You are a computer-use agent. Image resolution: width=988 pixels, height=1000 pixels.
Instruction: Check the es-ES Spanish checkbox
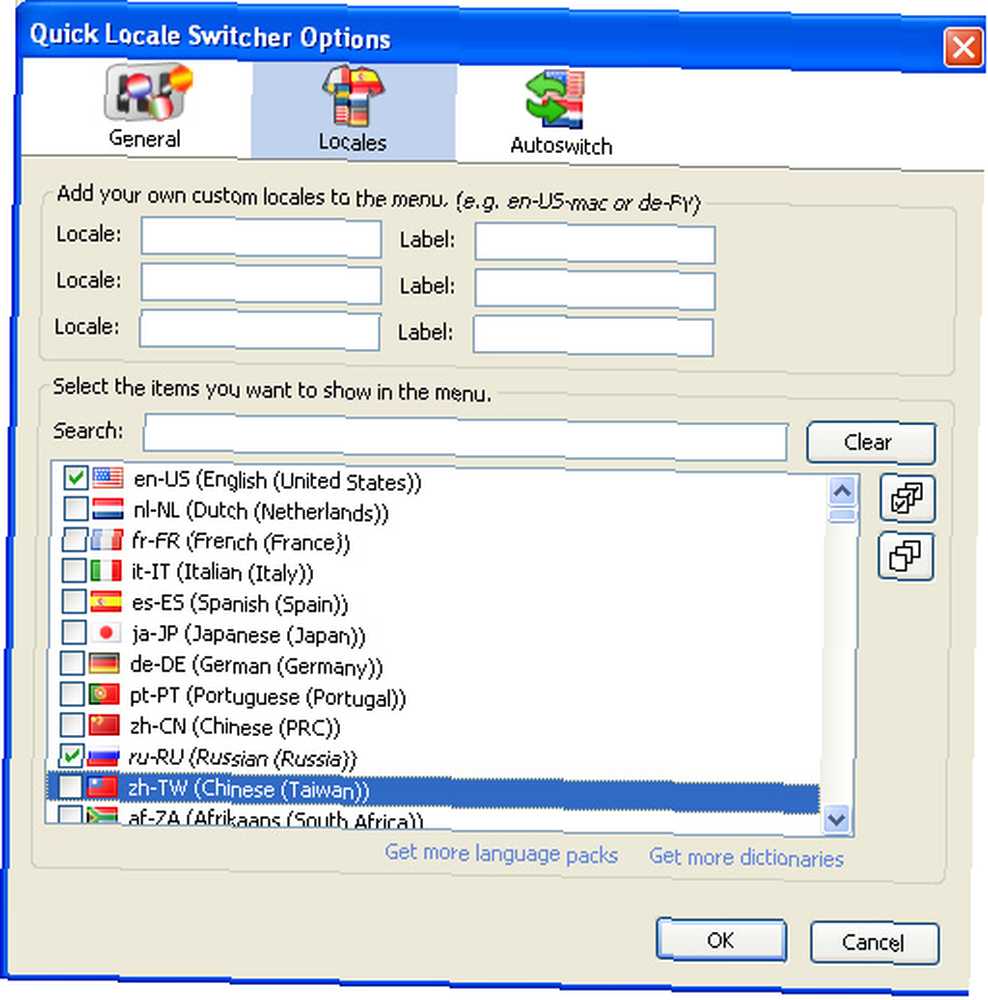click(74, 601)
